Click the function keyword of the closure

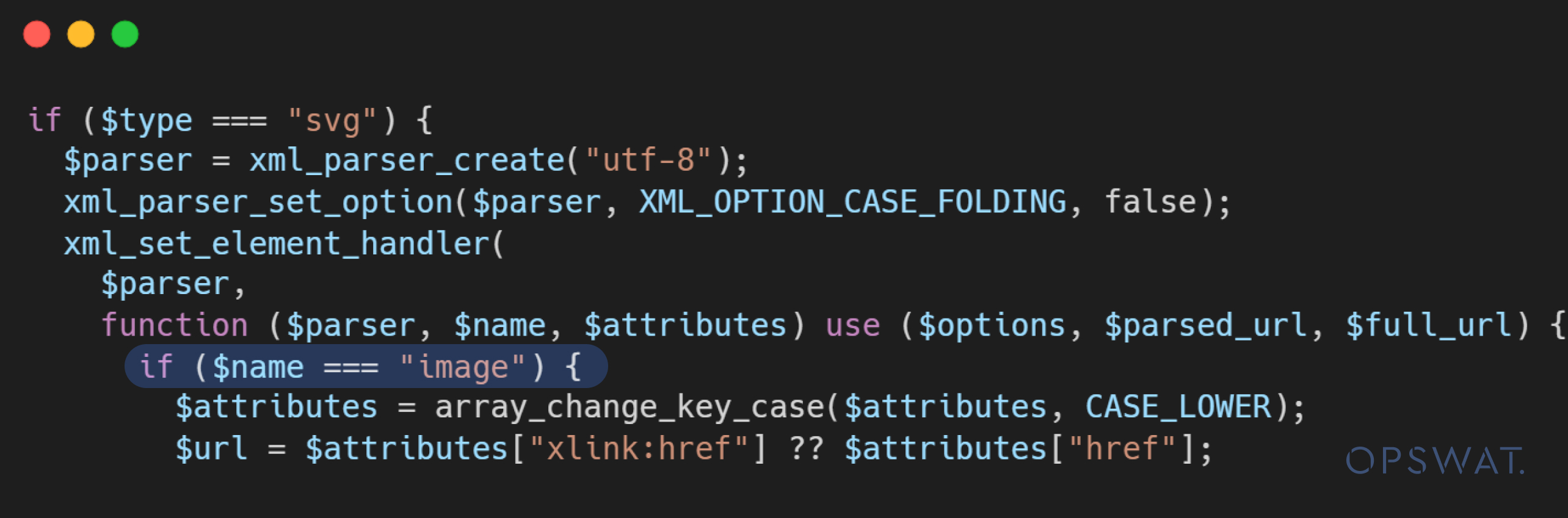175,325
